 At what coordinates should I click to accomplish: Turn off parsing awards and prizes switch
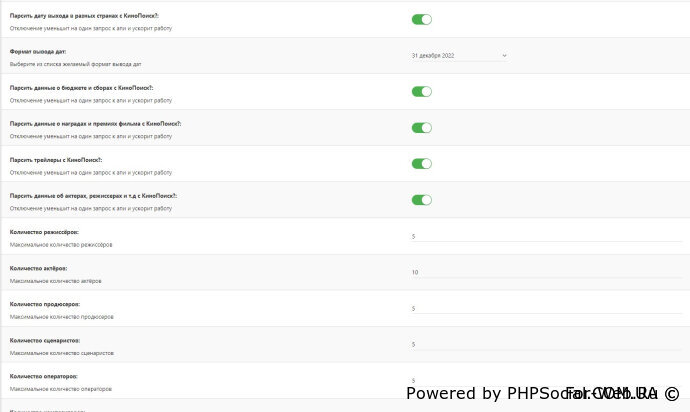[421, 127]
